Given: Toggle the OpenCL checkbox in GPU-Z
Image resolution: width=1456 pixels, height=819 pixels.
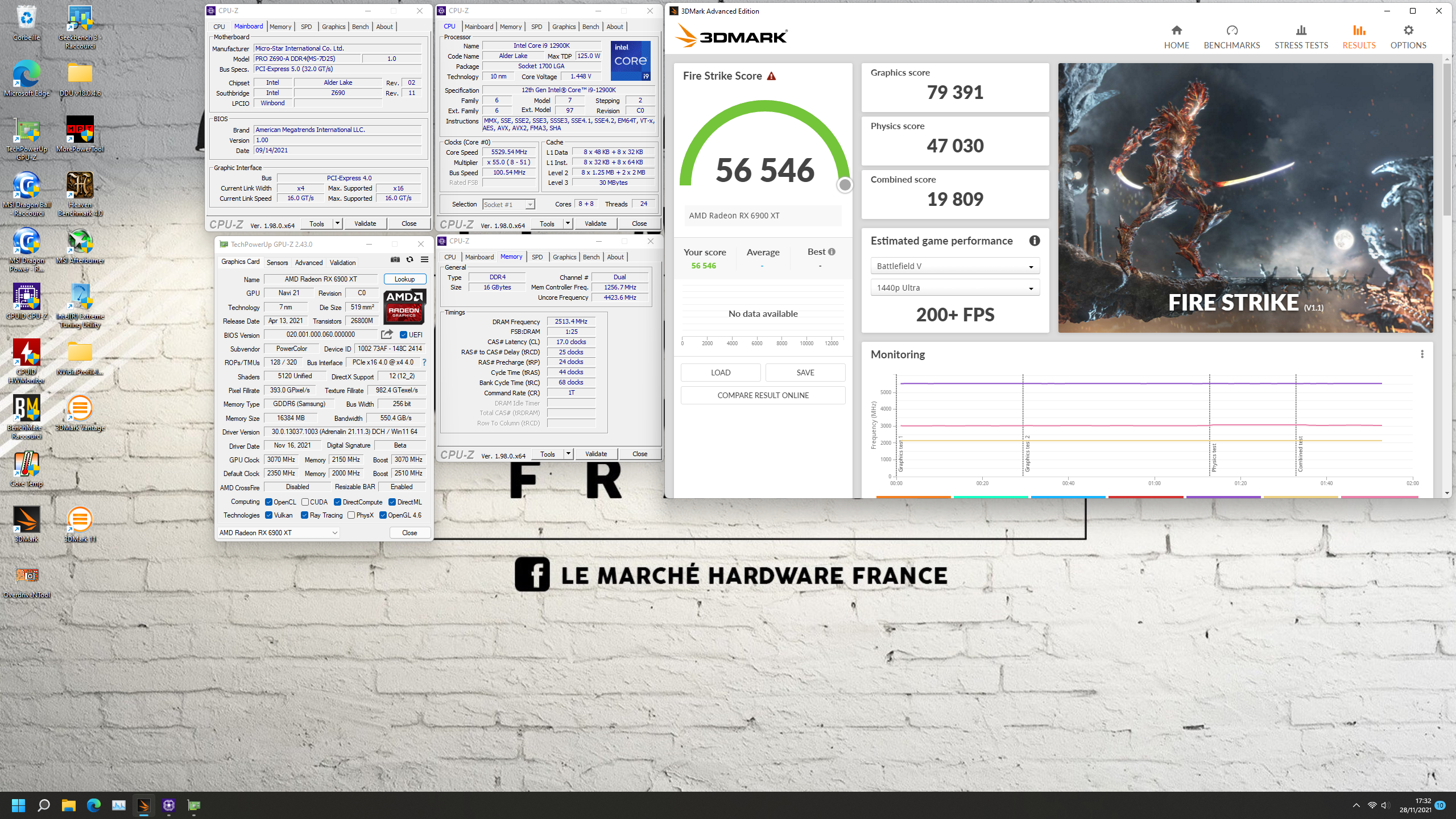Looking at the screenshot, I should pyautogui.click(x=268, y=502).
